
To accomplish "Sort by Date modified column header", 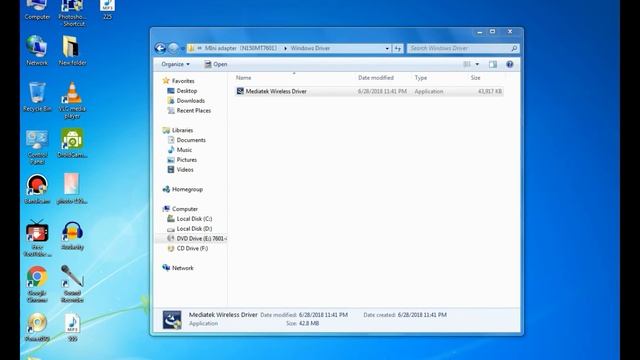I will [376, 78].
